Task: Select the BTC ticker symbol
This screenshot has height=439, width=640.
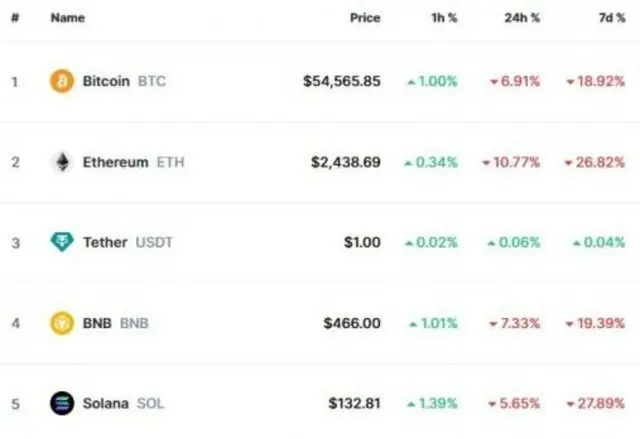Action: pyautogui.click(x=152, y=81)
